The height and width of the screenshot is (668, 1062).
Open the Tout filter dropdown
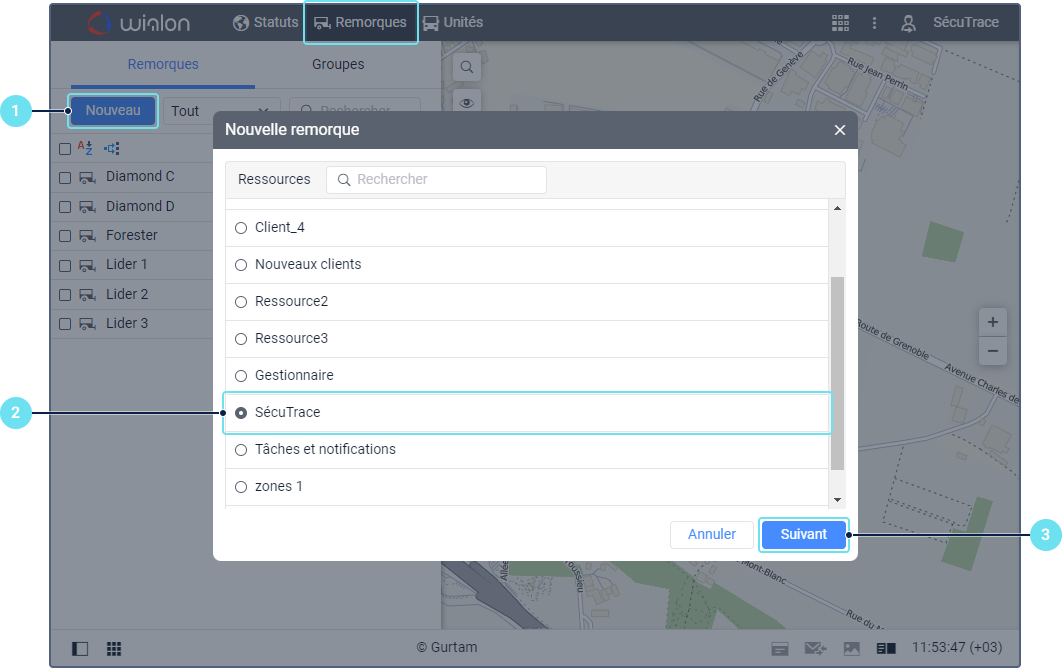220,111
